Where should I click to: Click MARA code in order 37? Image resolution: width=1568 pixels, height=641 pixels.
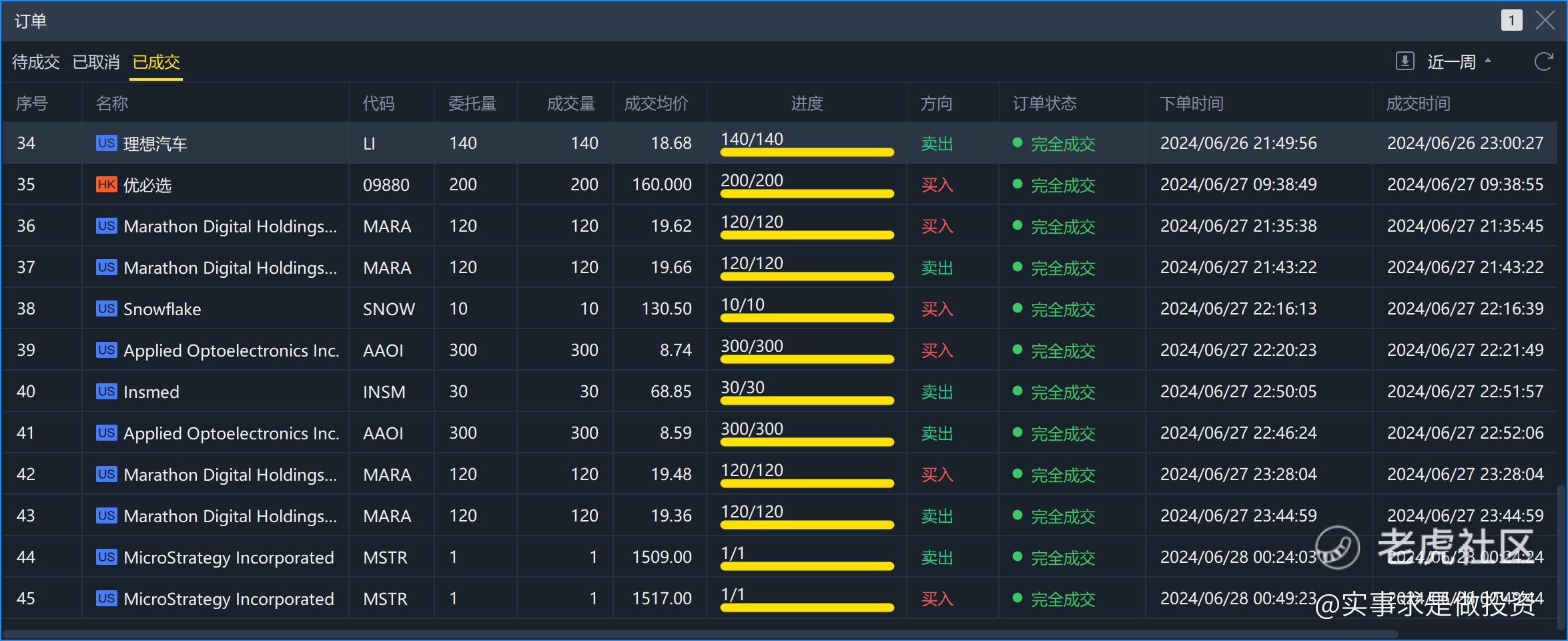387,268
